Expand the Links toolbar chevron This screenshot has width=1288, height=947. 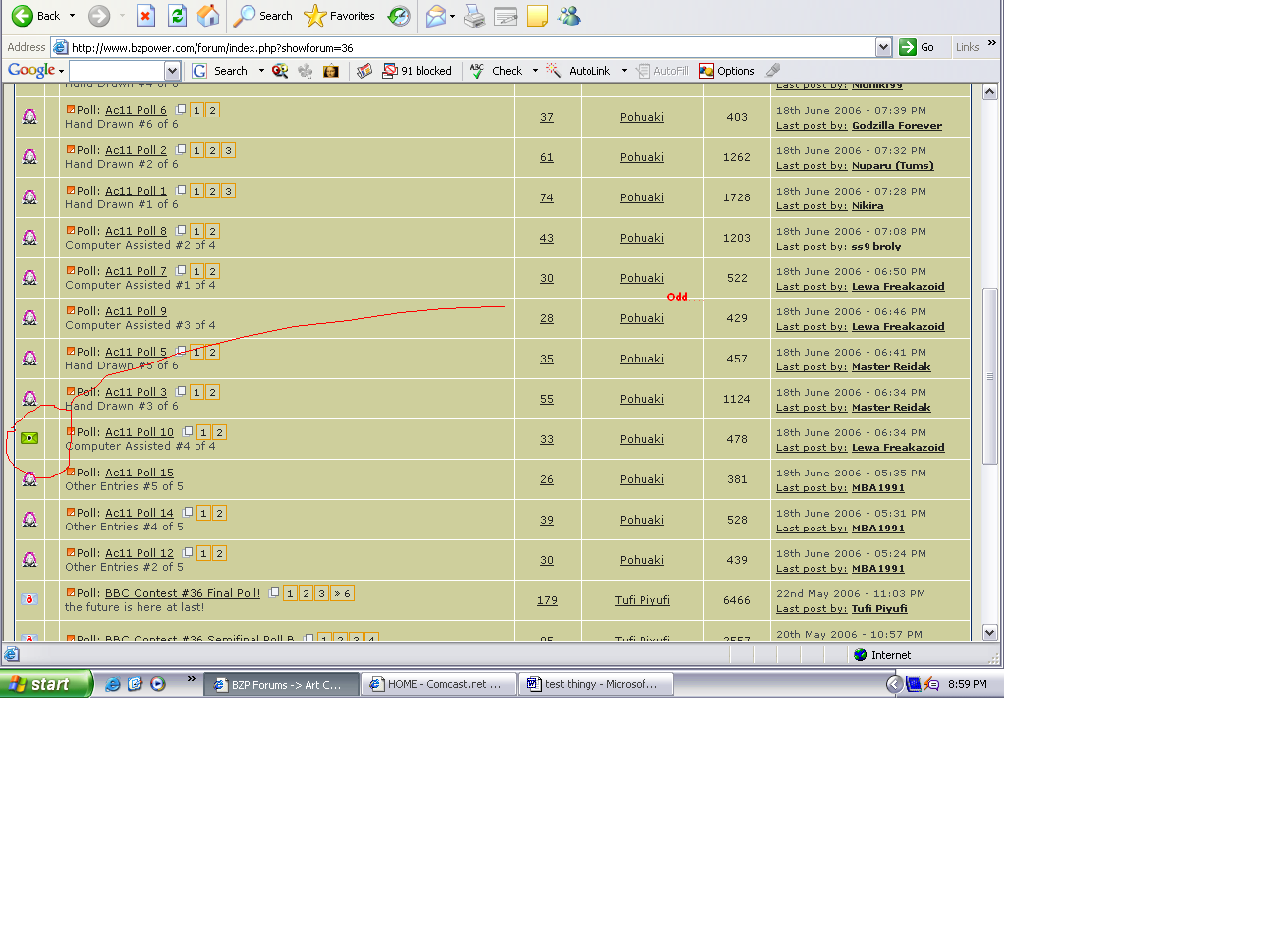point(991,43)
